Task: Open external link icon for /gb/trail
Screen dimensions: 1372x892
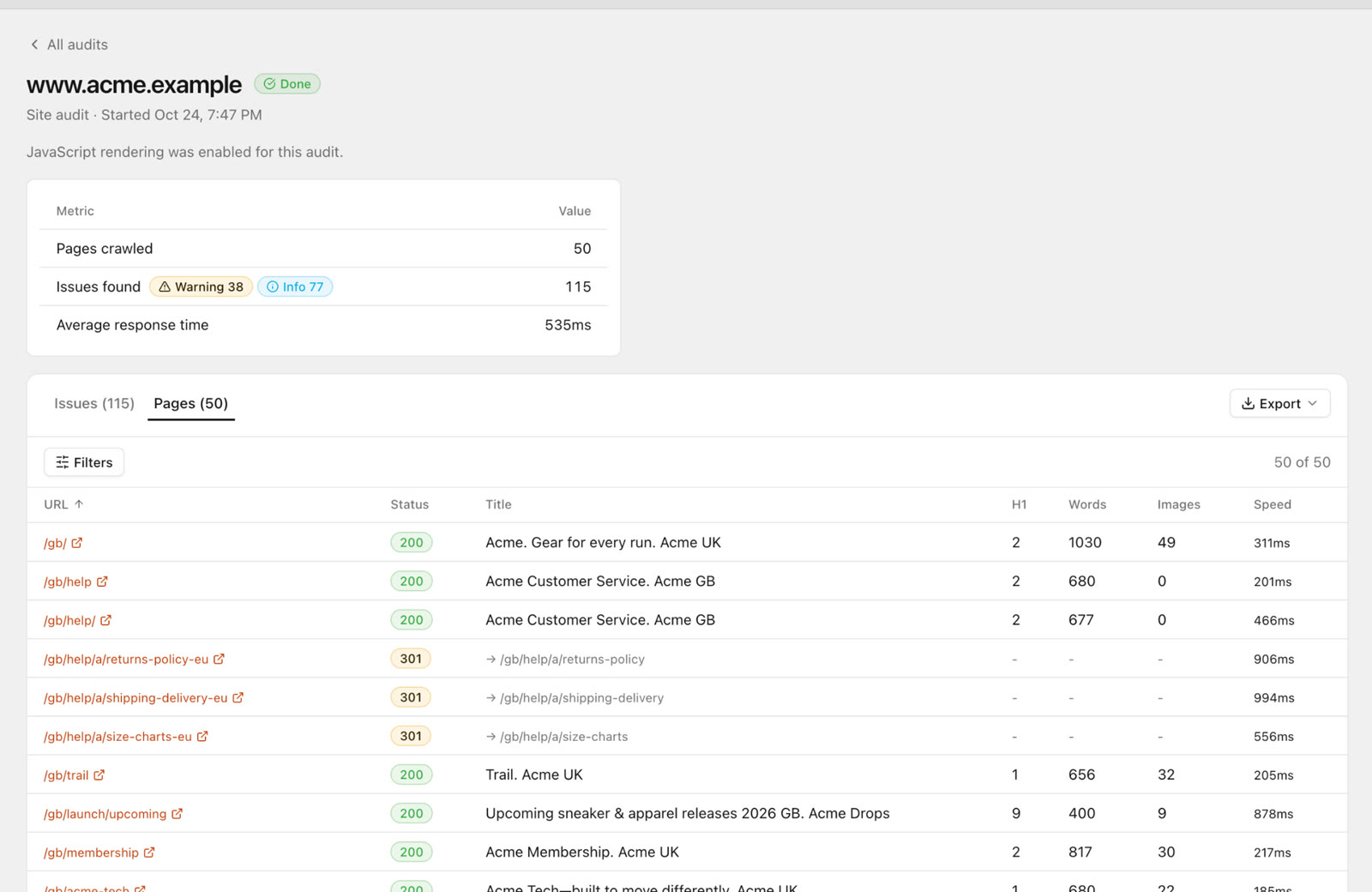Action: 99,774
